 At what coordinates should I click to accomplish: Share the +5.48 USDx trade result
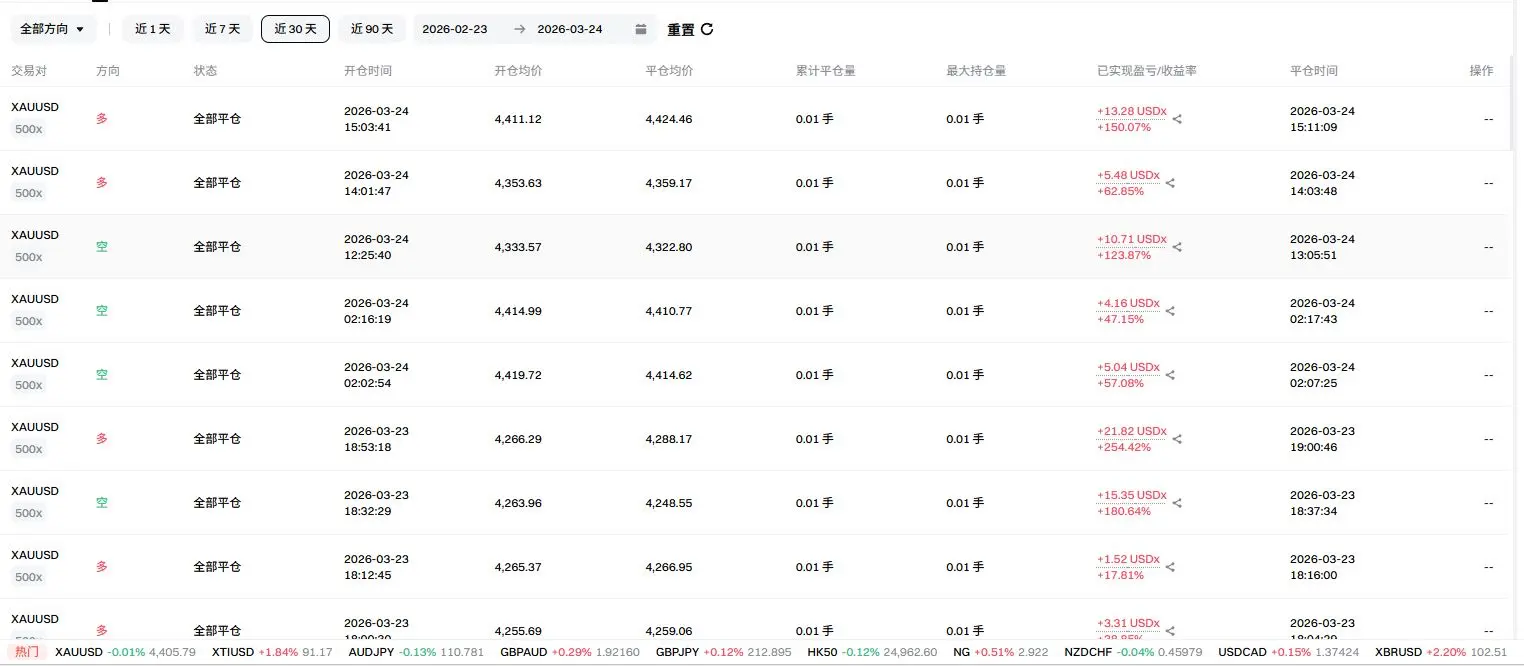tap(1170, 183)
